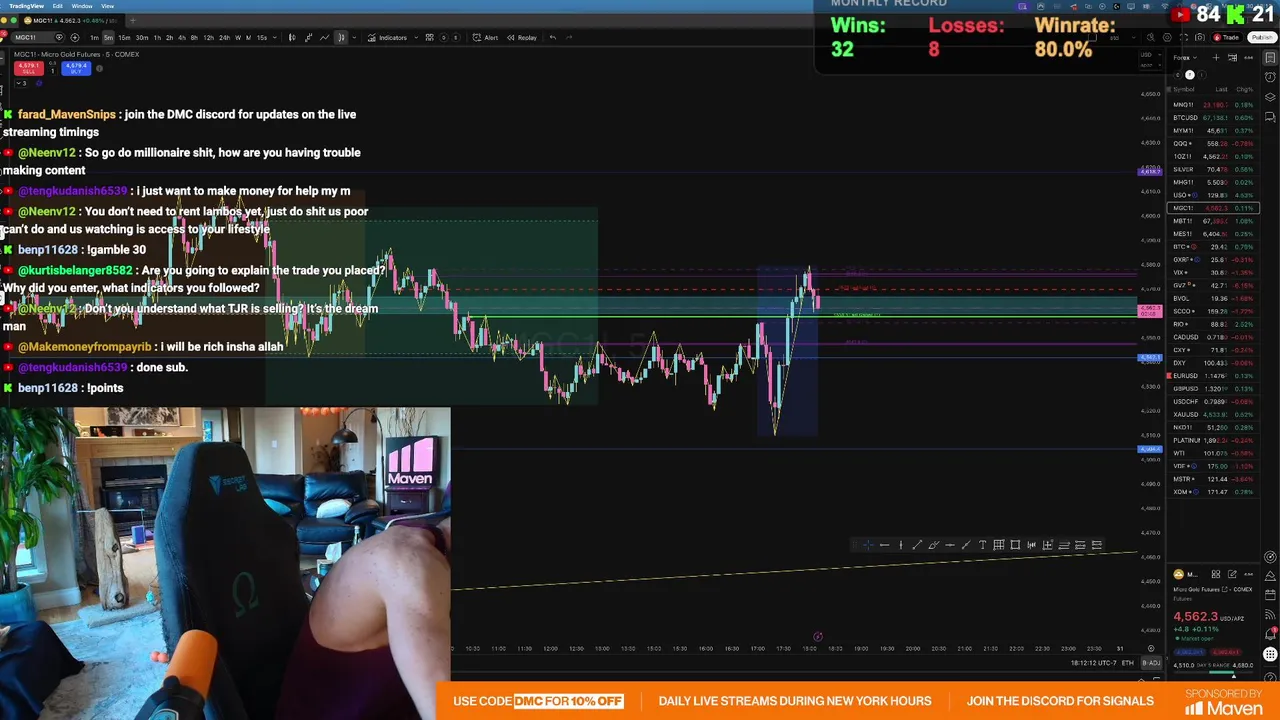
Task: Click the Trade button
Action: (1226, 38)
